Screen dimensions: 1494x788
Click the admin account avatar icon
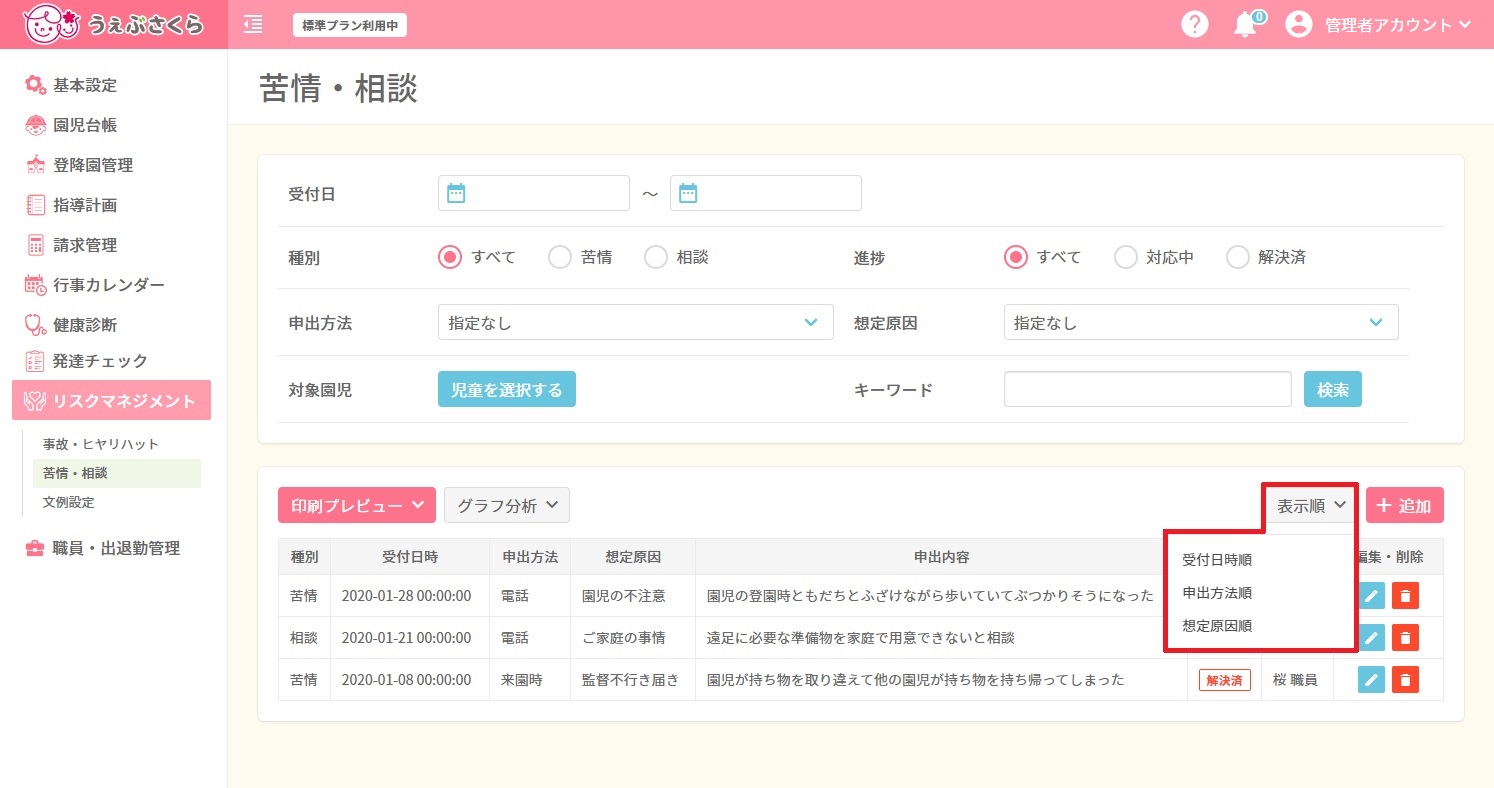click(1298, 25)
